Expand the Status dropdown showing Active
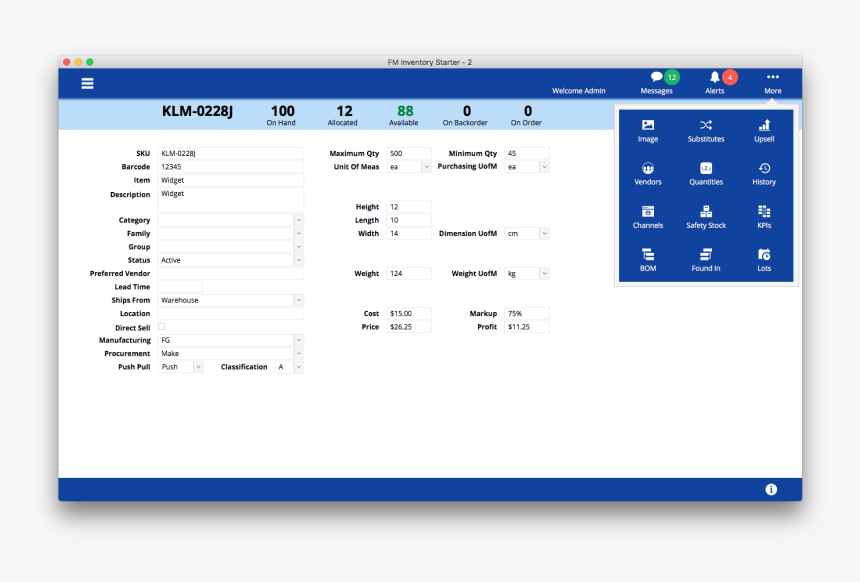 298,260
